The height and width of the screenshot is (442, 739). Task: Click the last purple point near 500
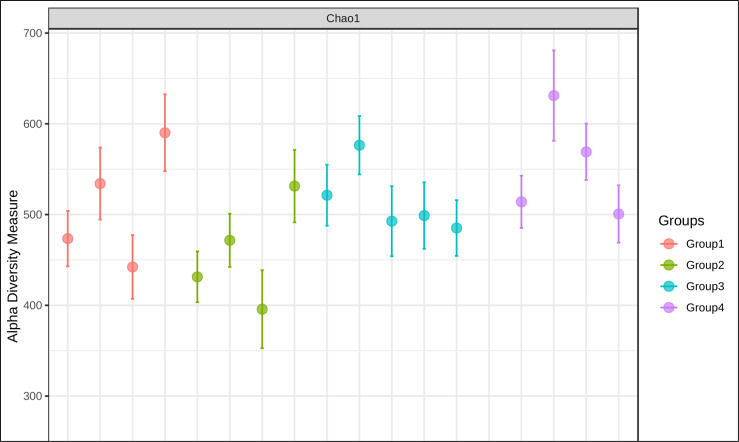tap(618, 214)
